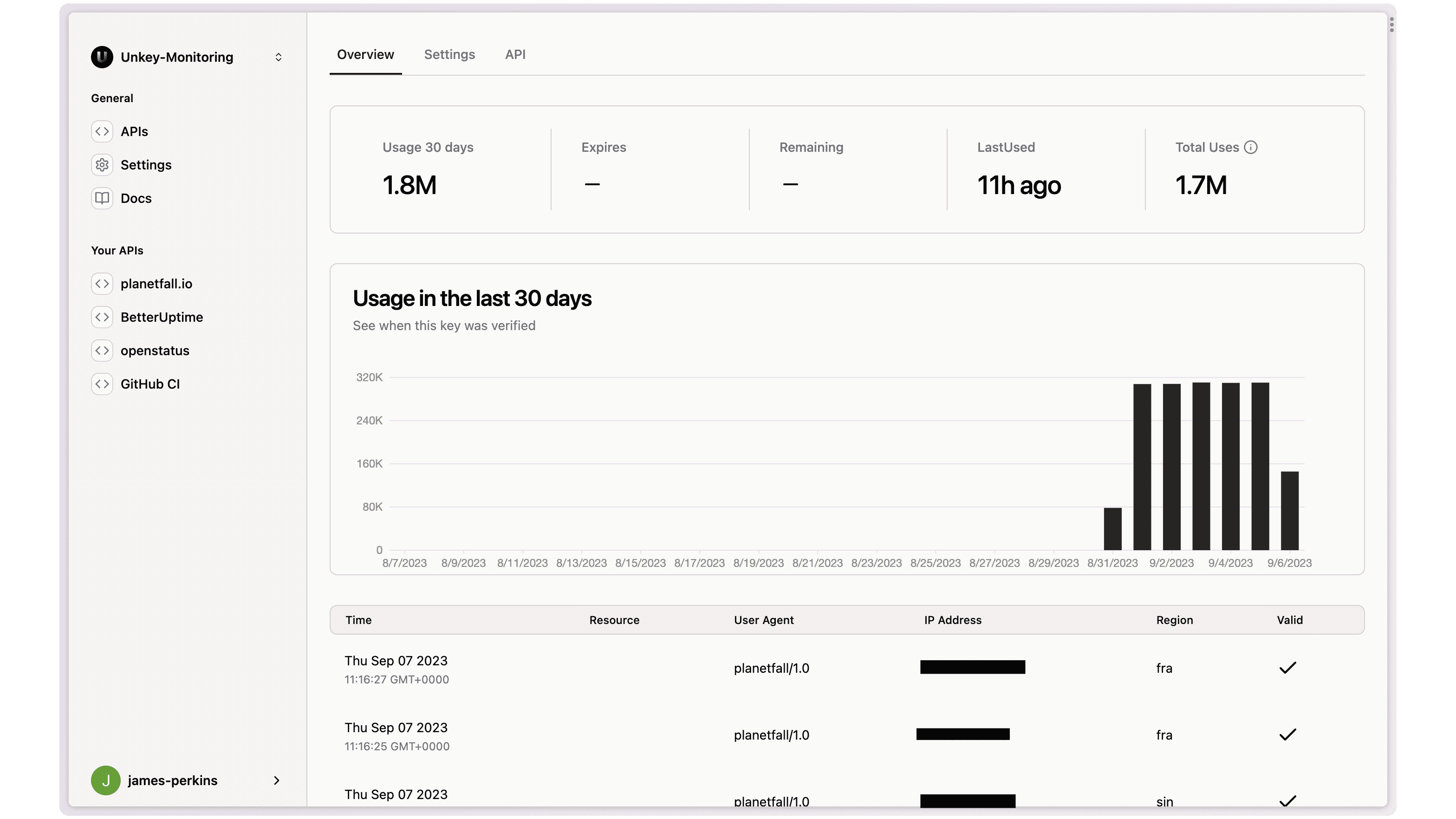1456x819 pixels.
Task: Click the valid checkmark on the sin region row
Action: (x=1287, y=800)
